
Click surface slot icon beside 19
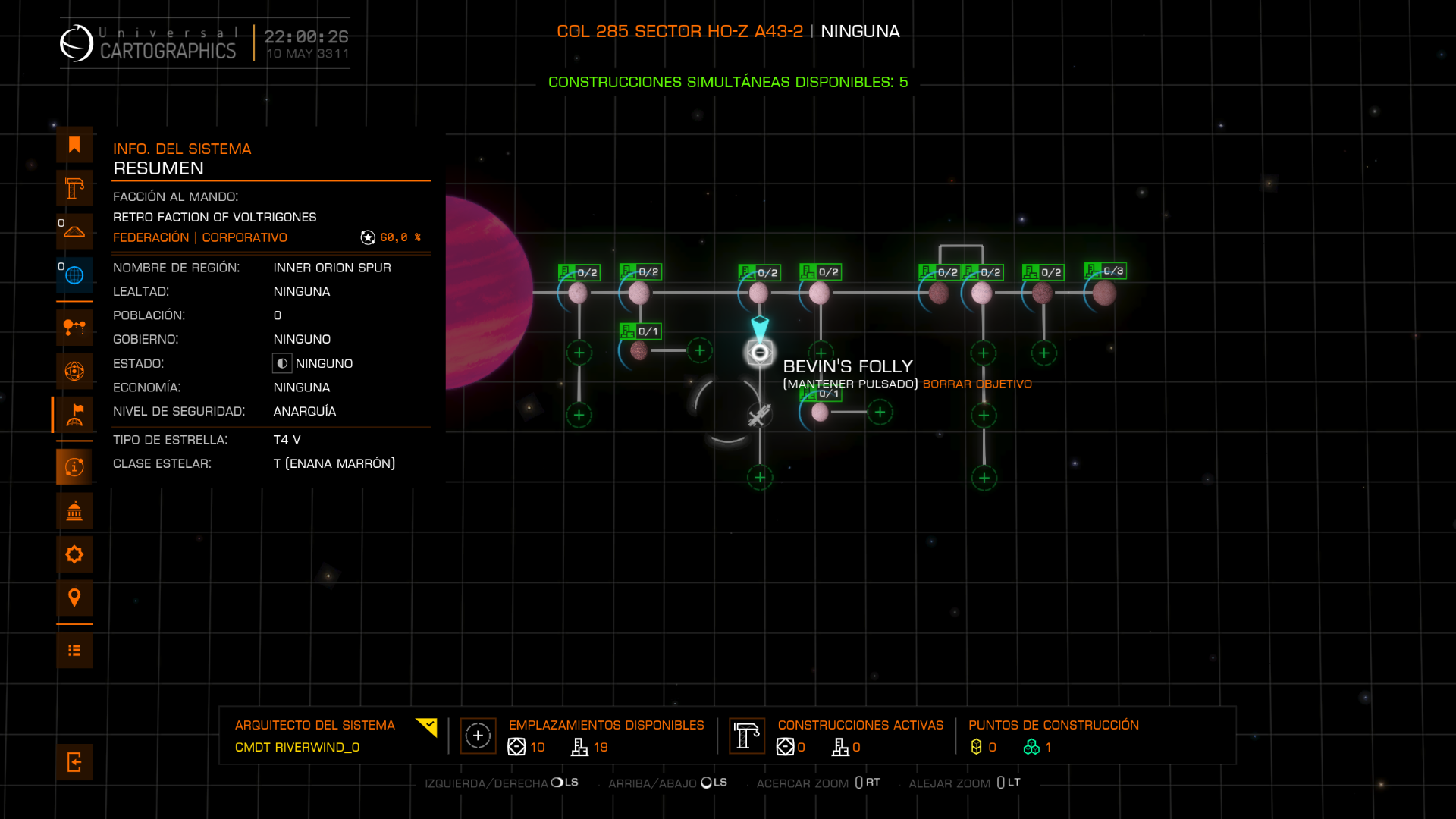pos(579,747)
